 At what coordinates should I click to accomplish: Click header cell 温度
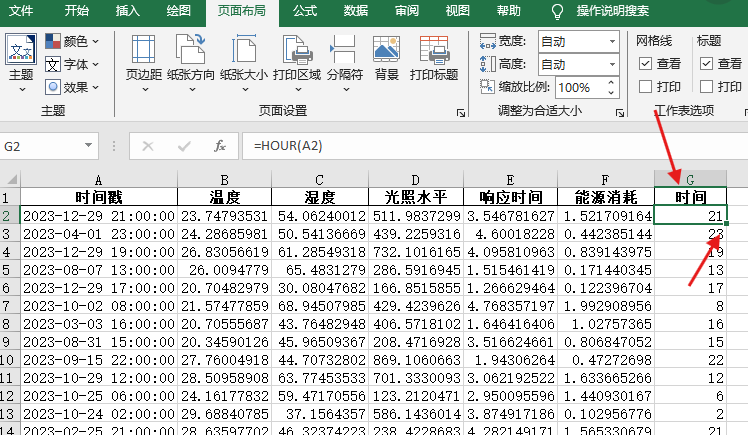point(224,197)
